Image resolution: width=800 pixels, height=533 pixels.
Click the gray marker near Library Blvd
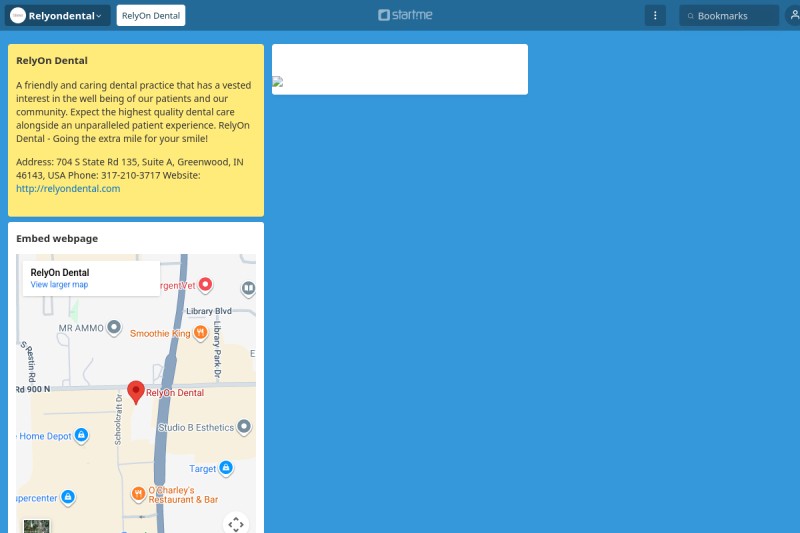tap(248, 289)
